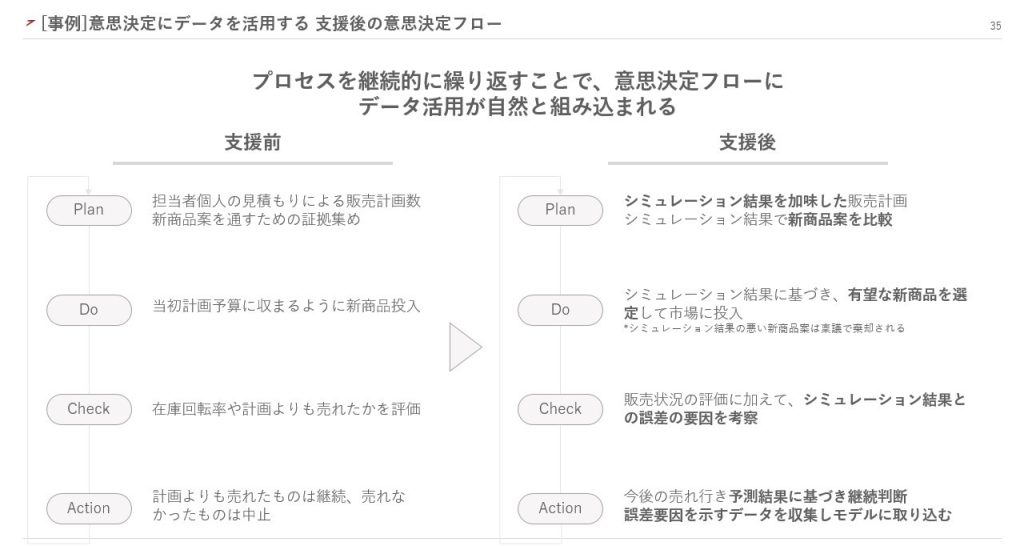Click the triangle arrow between the two flows
Screen dimensions: 1024x546
(x=466, y=347)
